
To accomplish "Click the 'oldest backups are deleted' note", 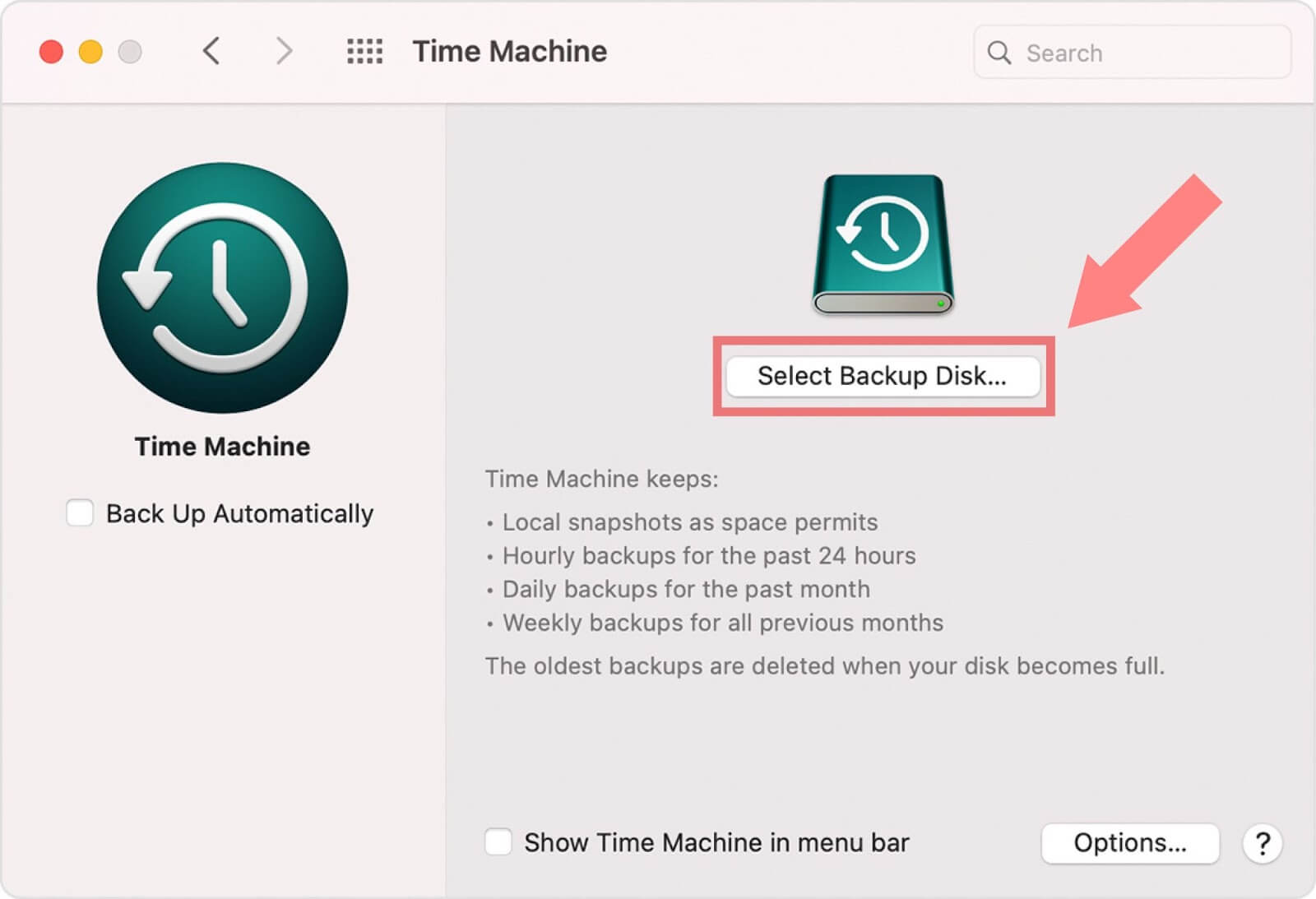I will tap(825, 665).
